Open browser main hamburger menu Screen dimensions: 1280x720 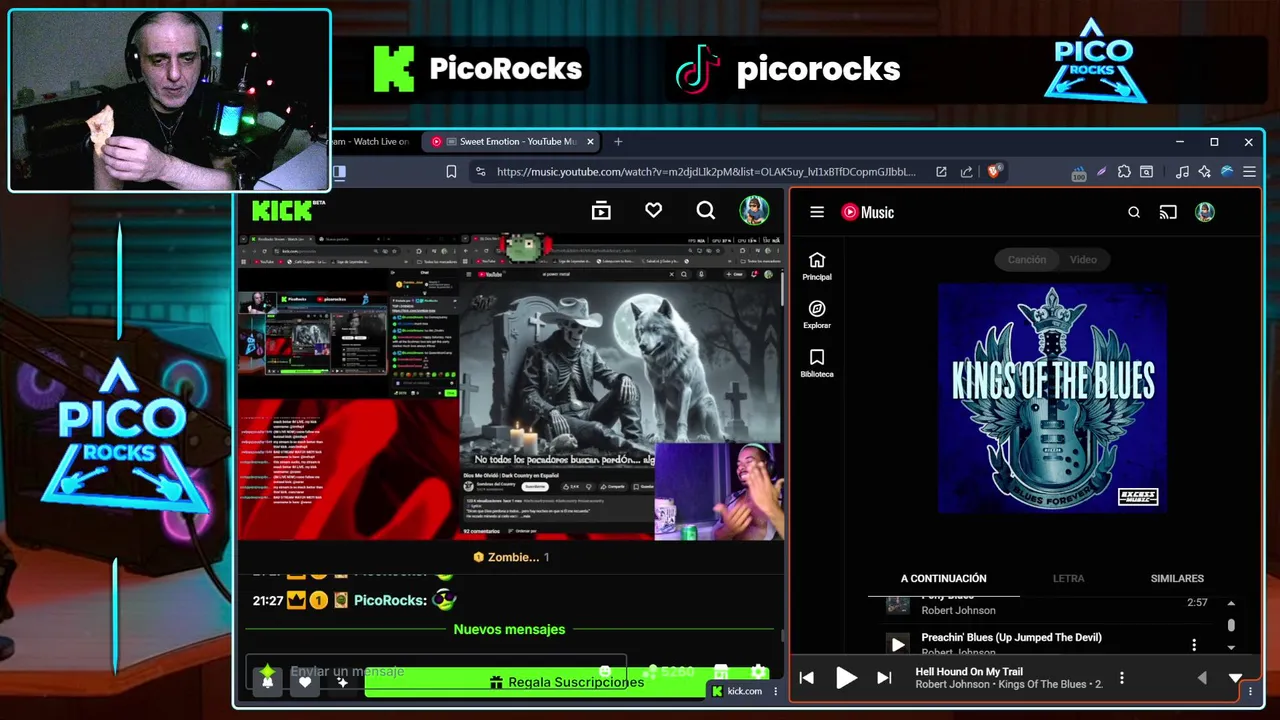click(x=1249, y=172)
